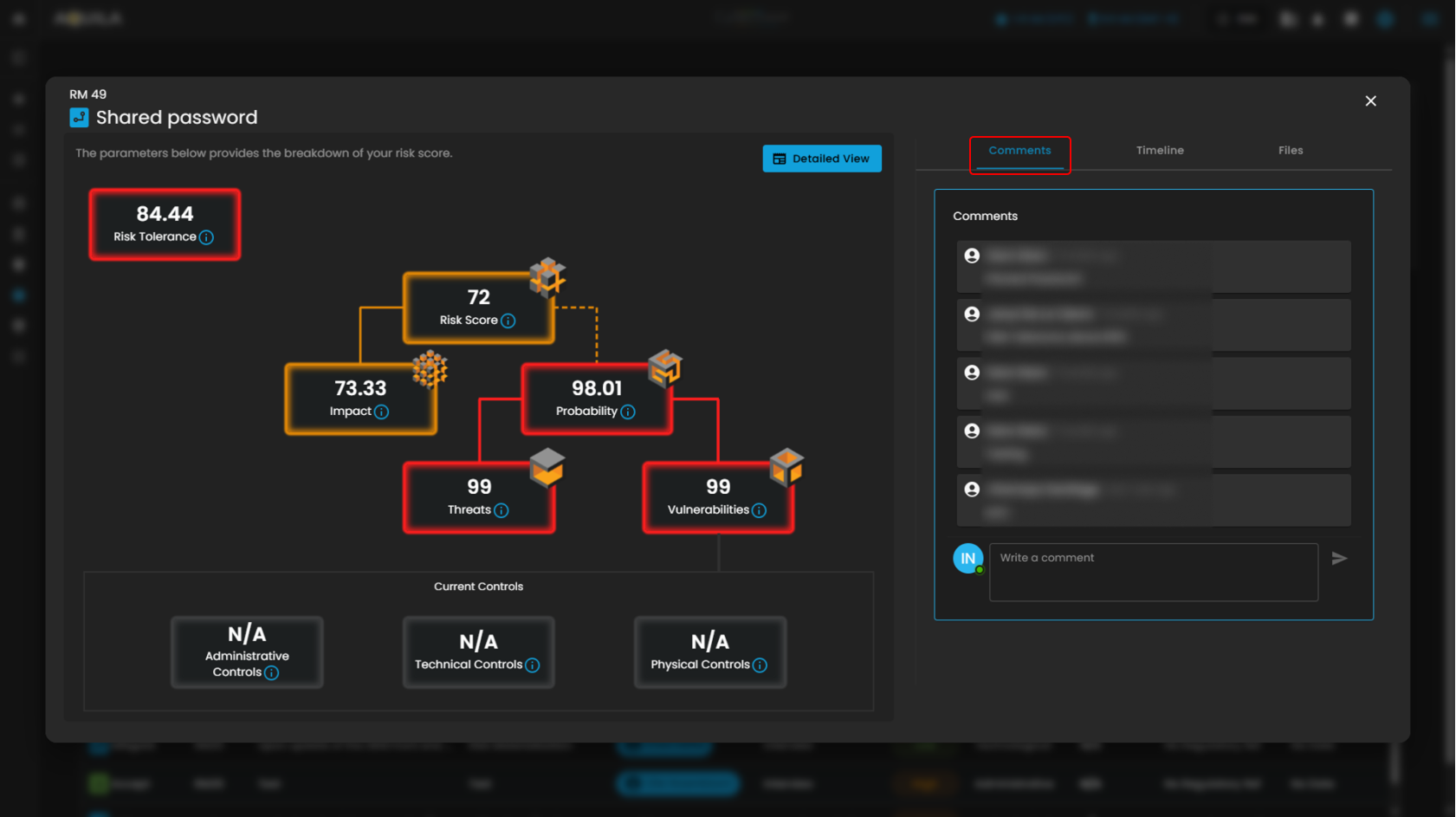Screen dimensions: 1456x817
Task: Open the Files tab
Action: coord(1290,151)
